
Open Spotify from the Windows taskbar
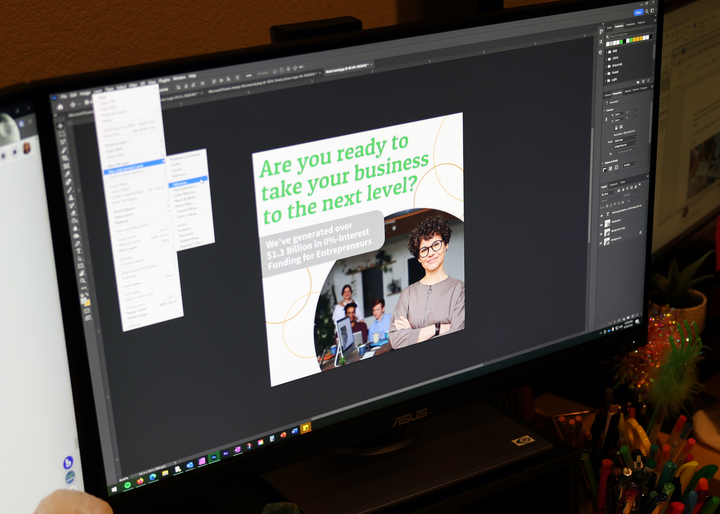pyautogui.click(x=128, y=485)
